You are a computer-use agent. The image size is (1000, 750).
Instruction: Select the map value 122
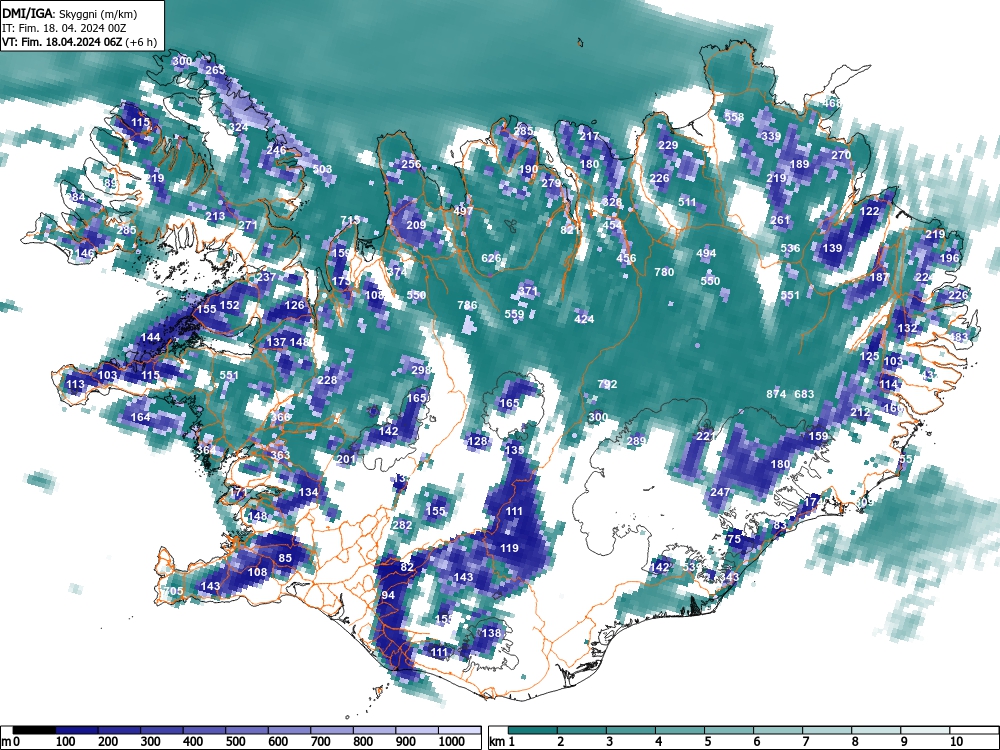870,211
